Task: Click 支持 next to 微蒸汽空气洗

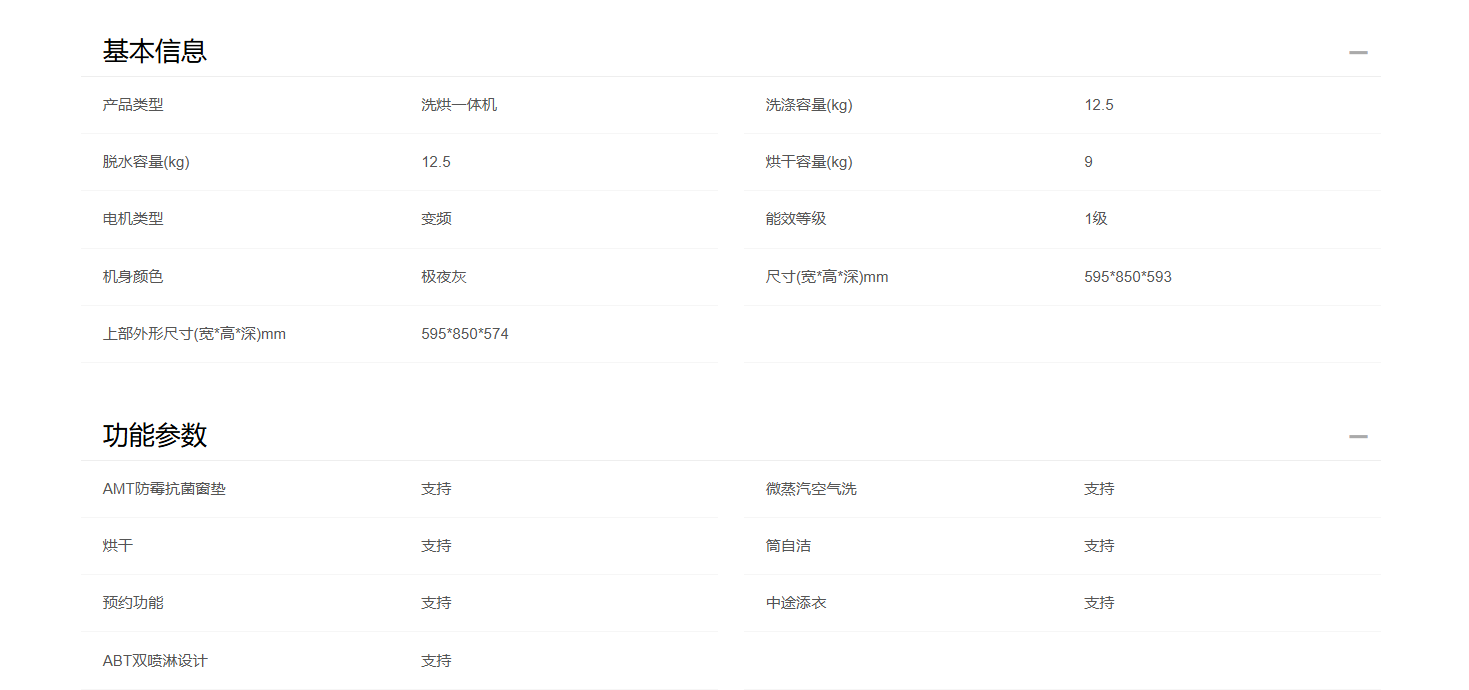Action: (1099, 489)
